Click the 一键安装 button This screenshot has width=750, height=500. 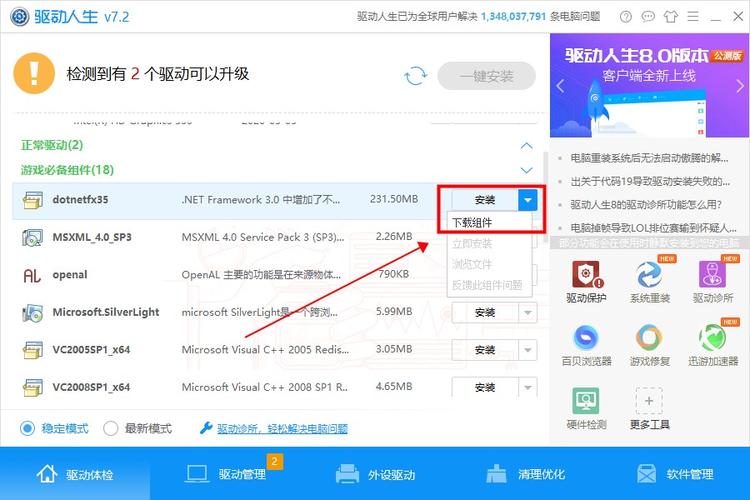[486, 76]
